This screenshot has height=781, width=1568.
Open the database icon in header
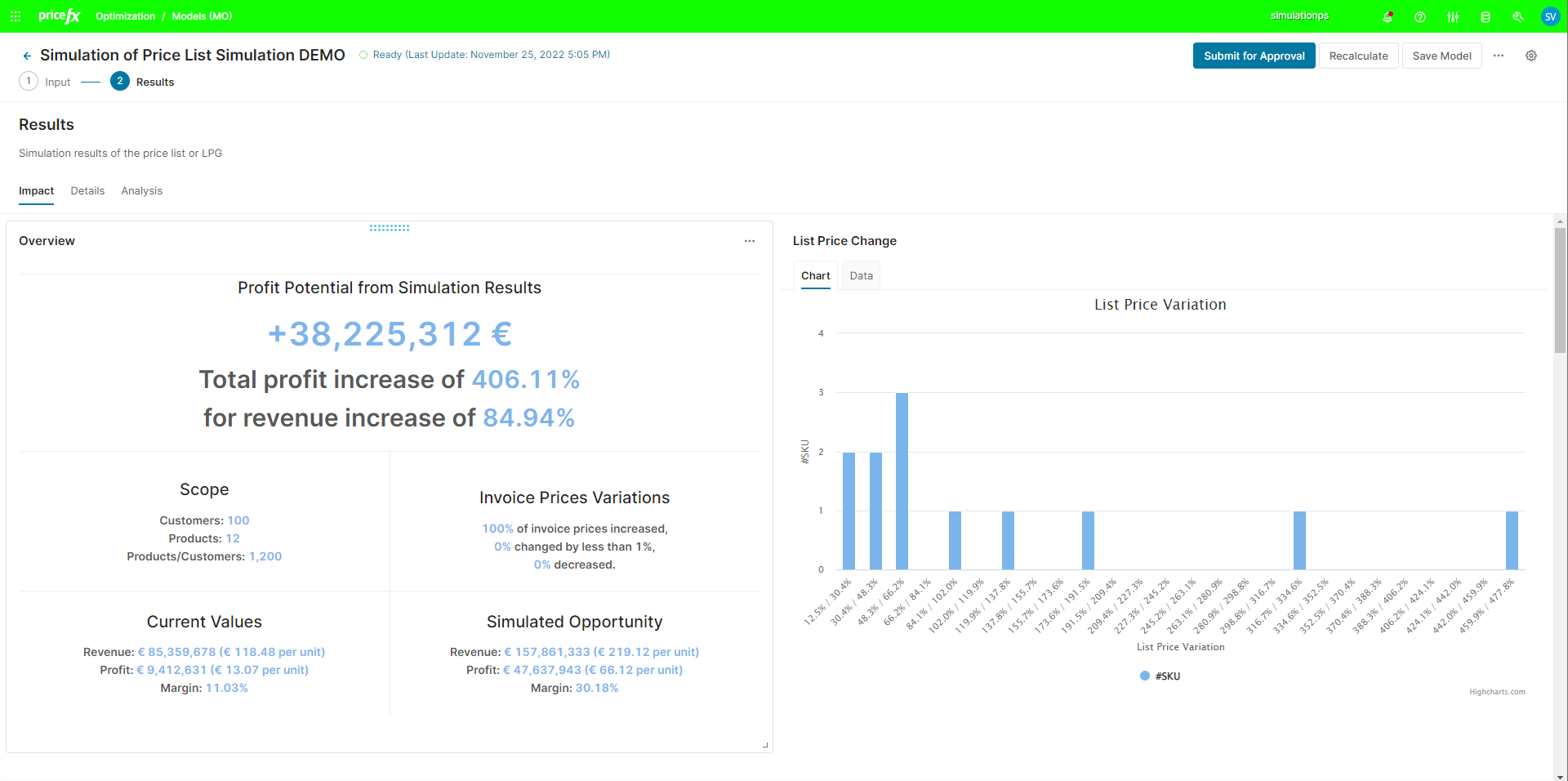click(x=1486, y=16)
